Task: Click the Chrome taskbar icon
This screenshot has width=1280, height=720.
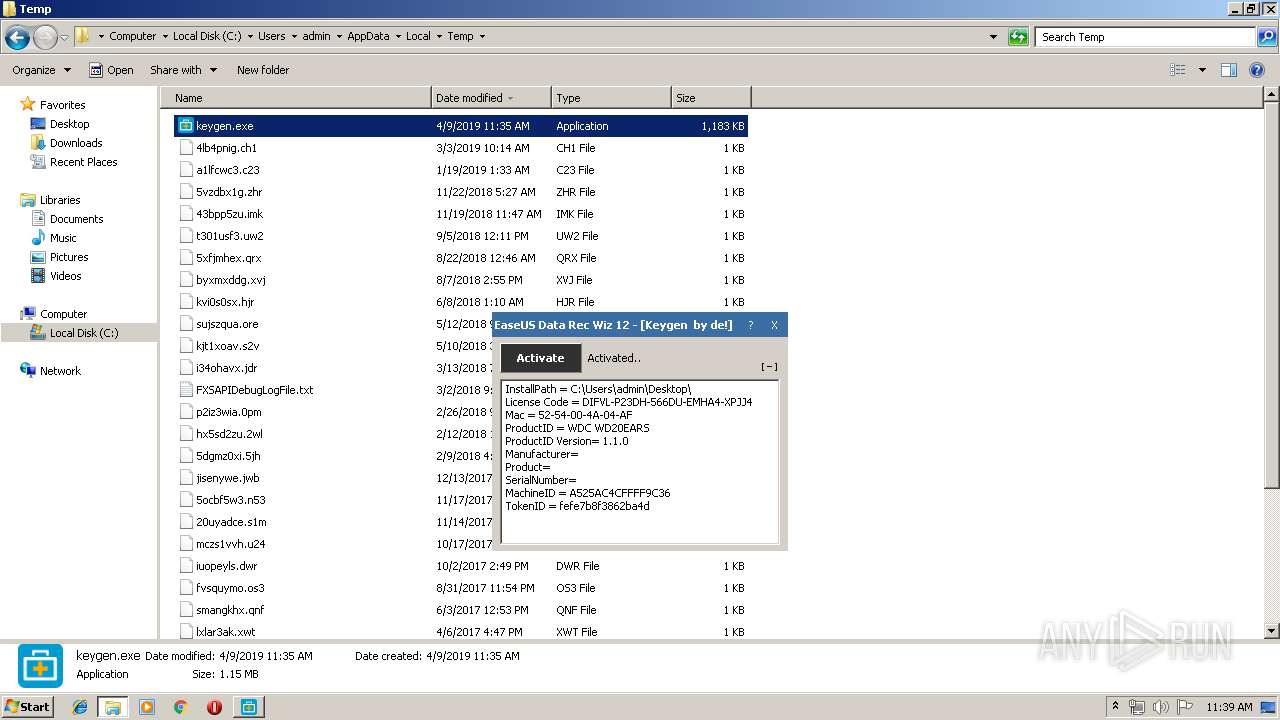Action: pos(180,707)
